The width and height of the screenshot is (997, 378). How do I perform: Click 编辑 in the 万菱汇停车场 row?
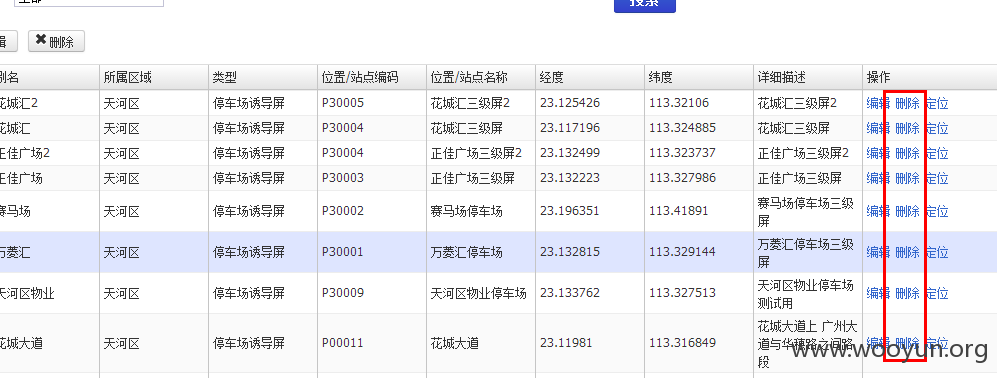coord(878,253)
